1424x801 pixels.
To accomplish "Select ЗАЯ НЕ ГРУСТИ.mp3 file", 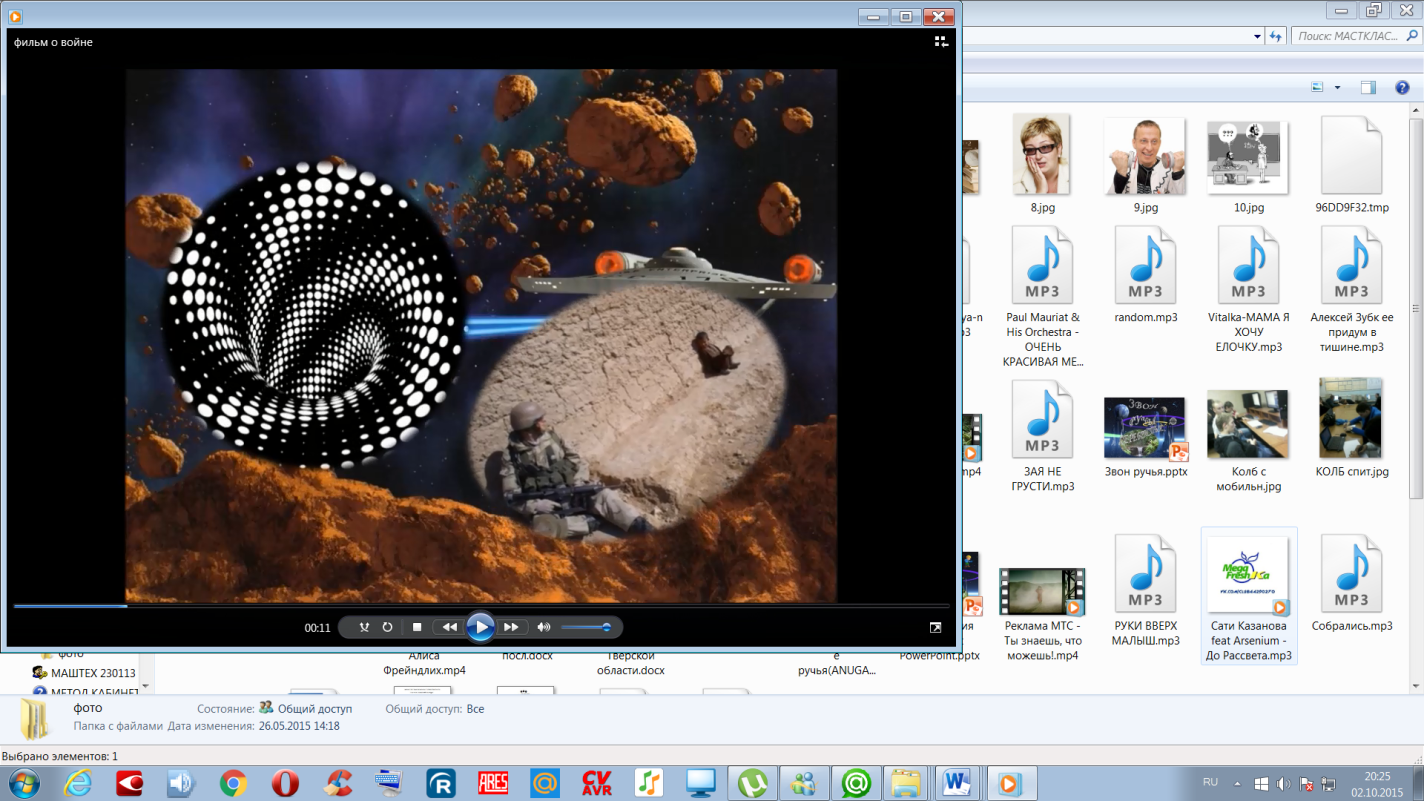I will 1042,437.
